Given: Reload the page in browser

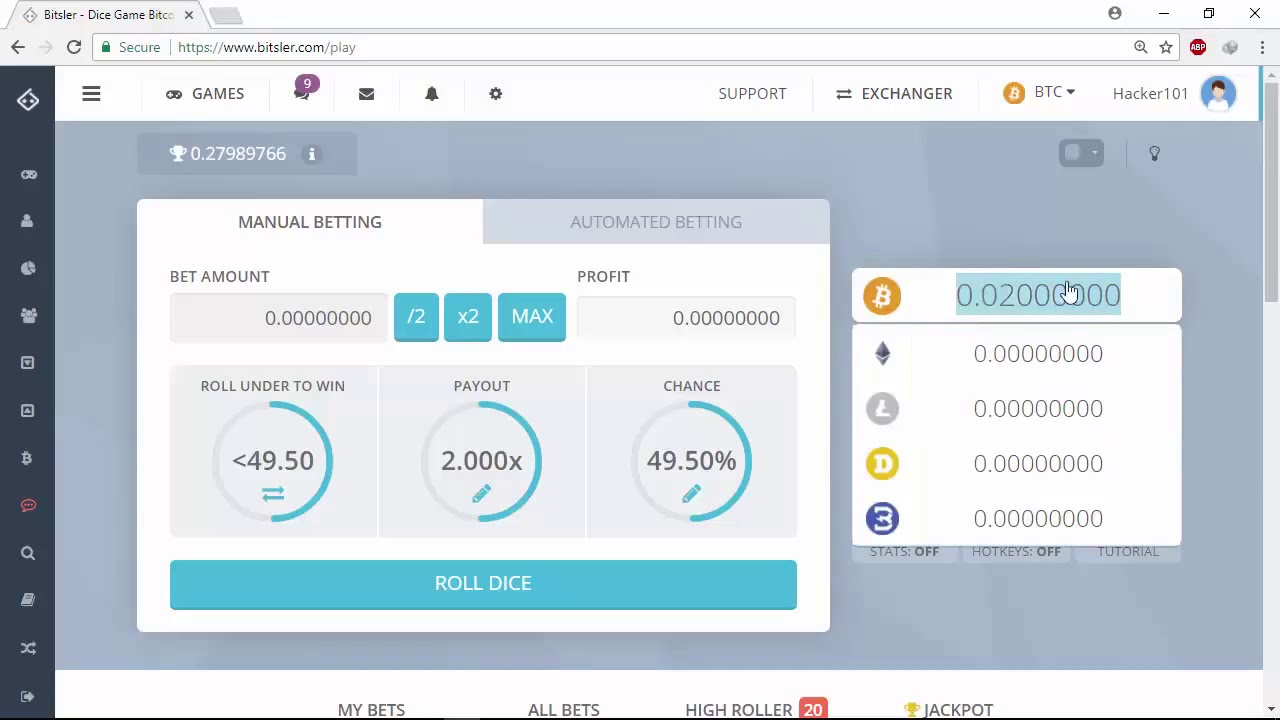Looking at the screenshot, I should (74, 47).
